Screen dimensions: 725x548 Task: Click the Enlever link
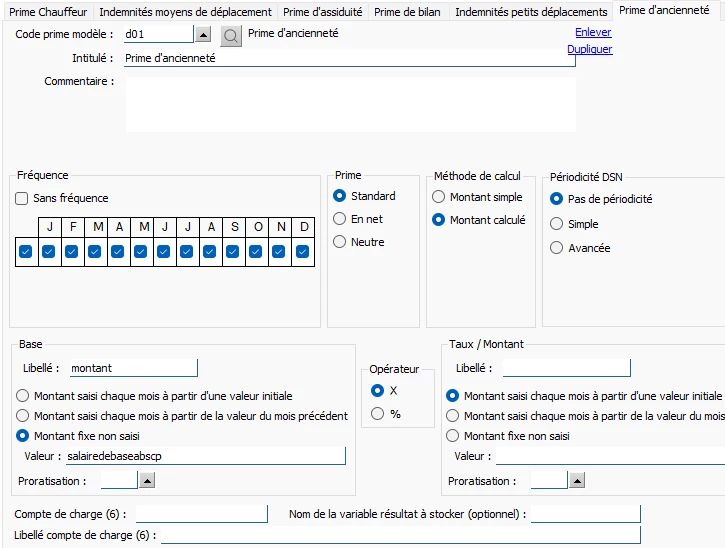point(593,33)
